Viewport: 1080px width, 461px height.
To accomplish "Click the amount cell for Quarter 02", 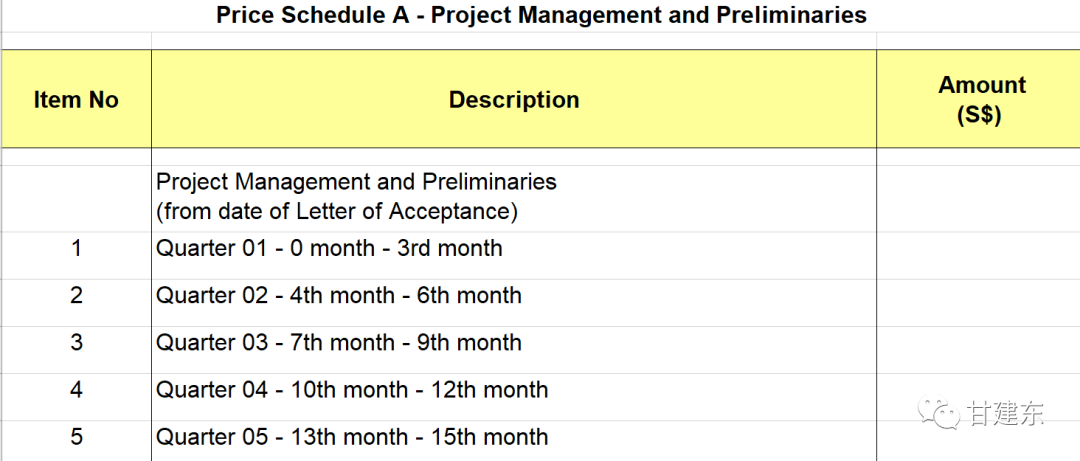I will (978, 303).
